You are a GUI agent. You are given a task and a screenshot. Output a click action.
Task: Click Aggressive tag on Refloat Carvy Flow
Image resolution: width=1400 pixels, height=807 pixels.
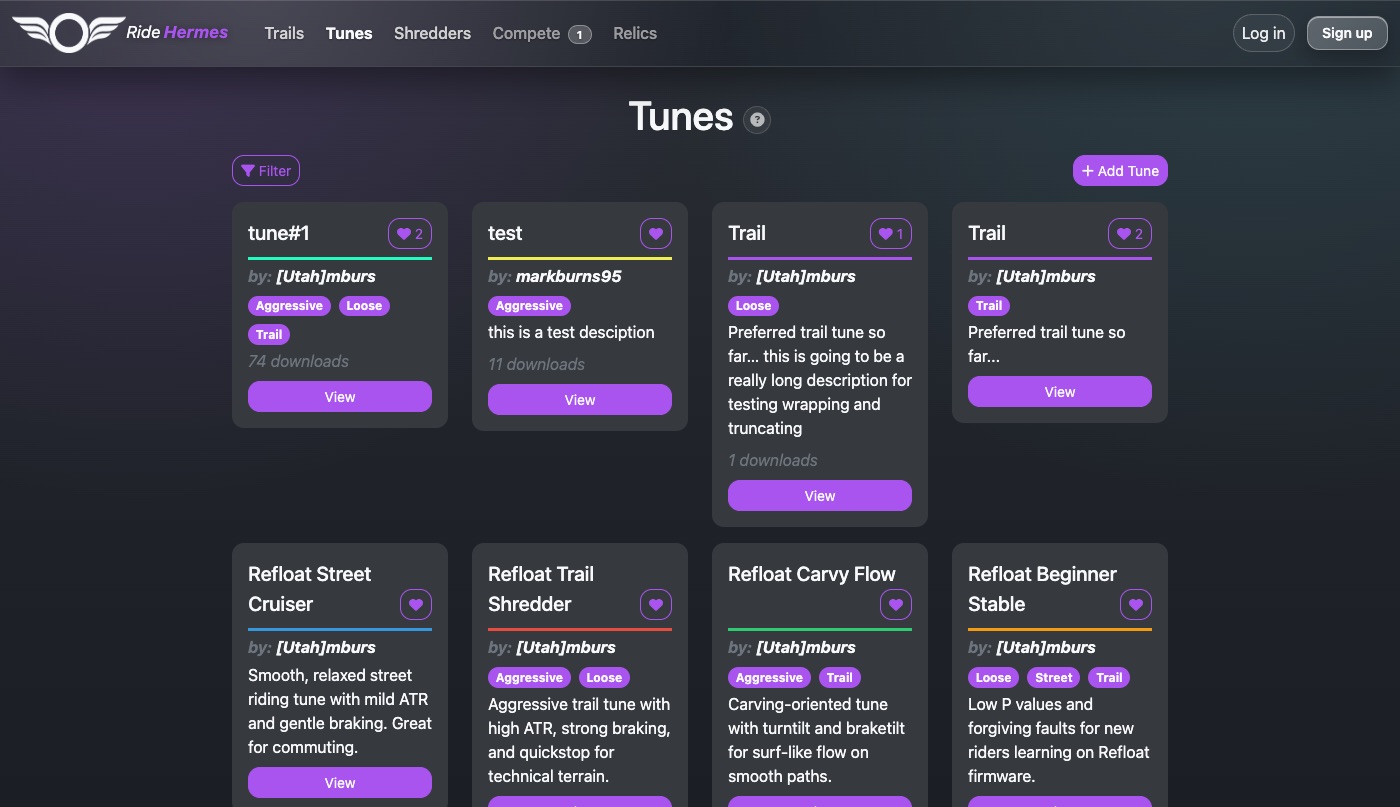point(769,678)
